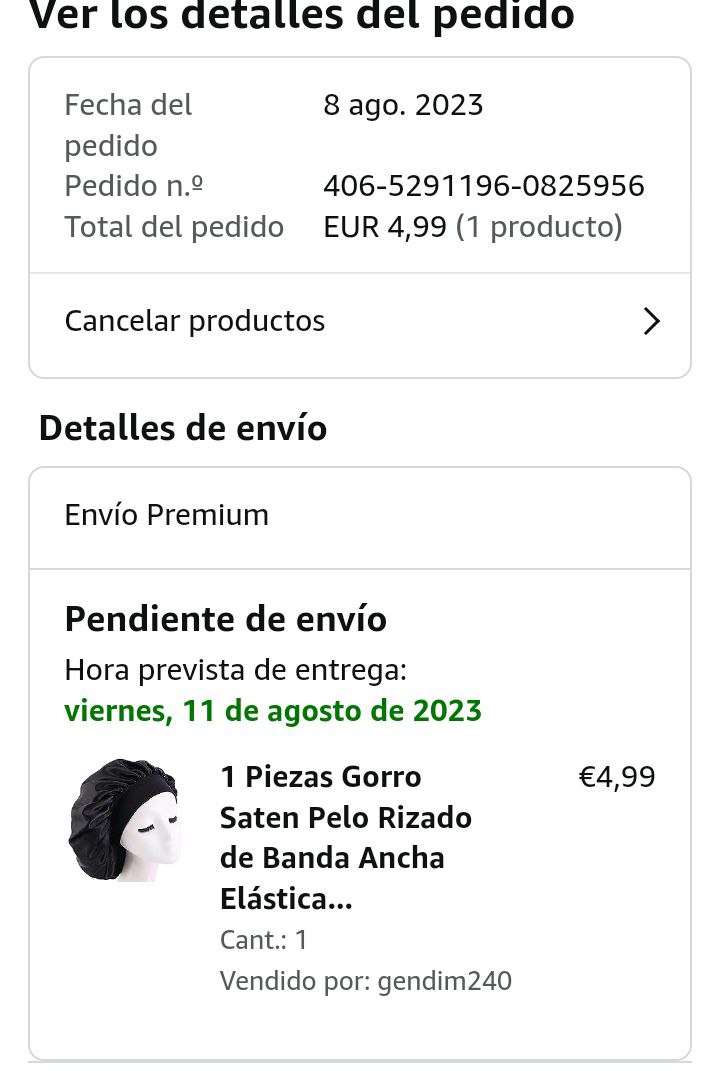Click the EUR 4,99 order total value
The width and height of the screenshot is (720, 1071).
[x=385, y=227]
